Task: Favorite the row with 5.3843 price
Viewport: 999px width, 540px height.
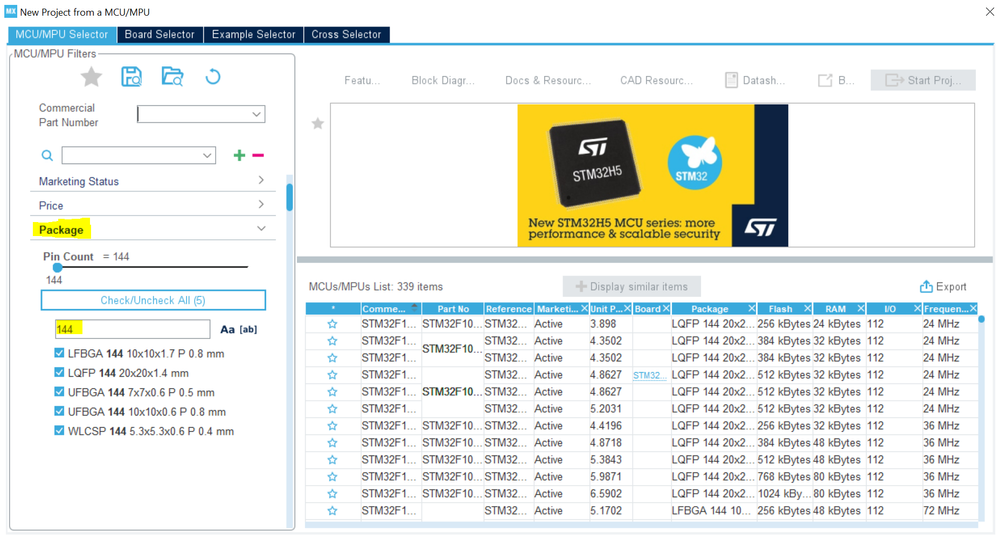Action: click(332, 460)
